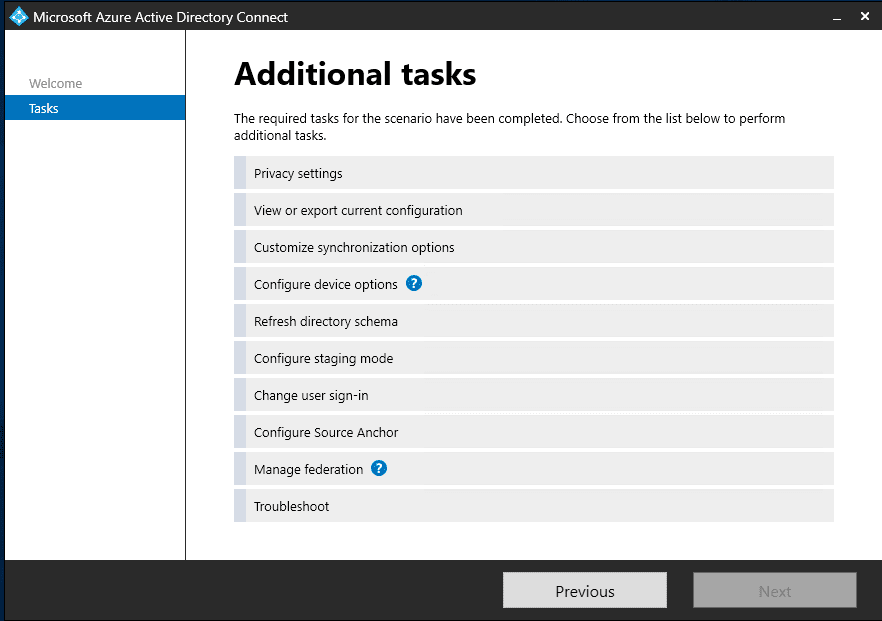
Task: Select the Change user sign-in task
Action: coord(534,395)
